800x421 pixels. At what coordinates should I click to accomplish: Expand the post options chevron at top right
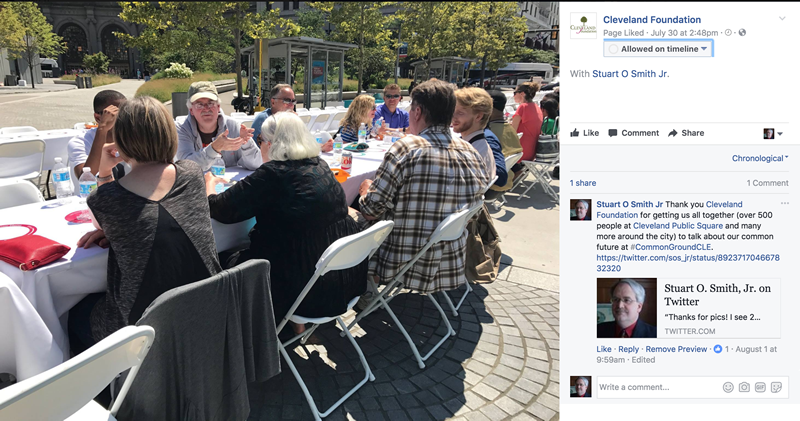pos(782,19)
